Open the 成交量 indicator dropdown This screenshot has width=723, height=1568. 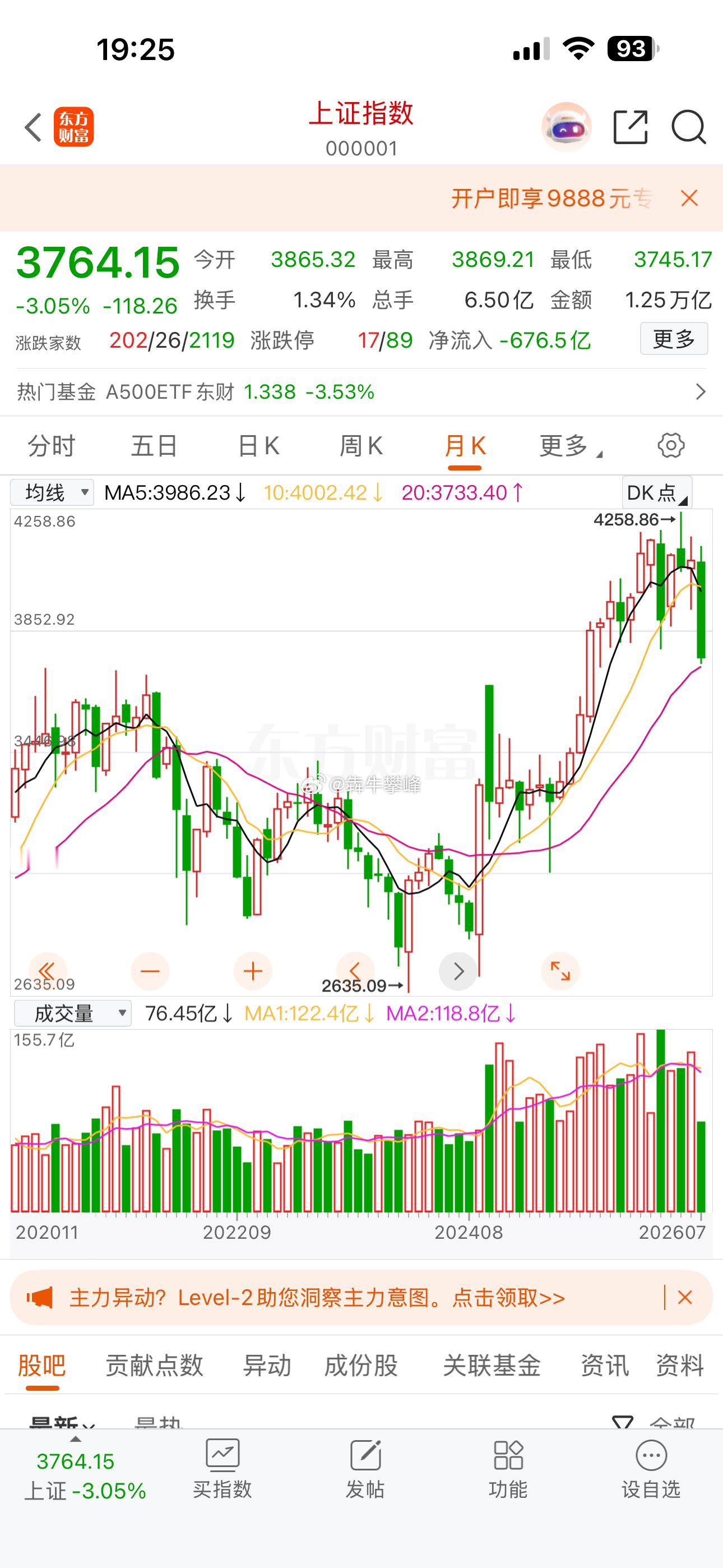[x=72, y=1013]
